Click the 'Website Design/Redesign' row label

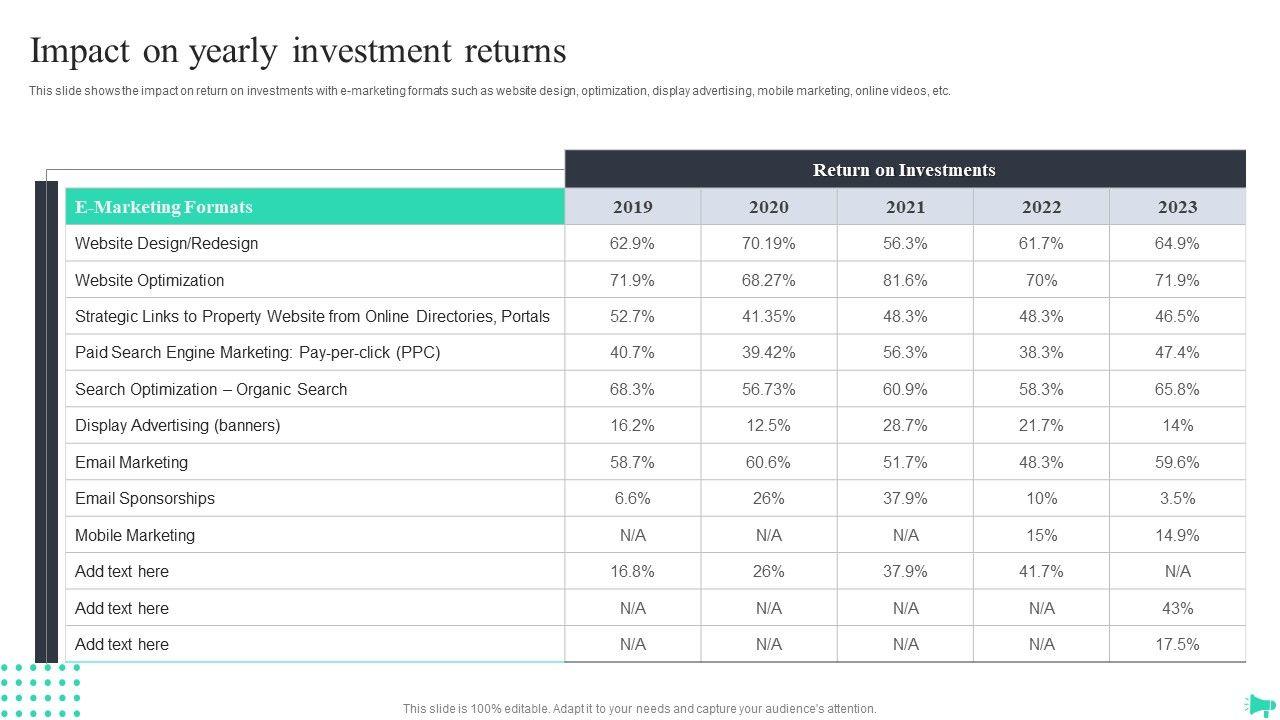166,243
